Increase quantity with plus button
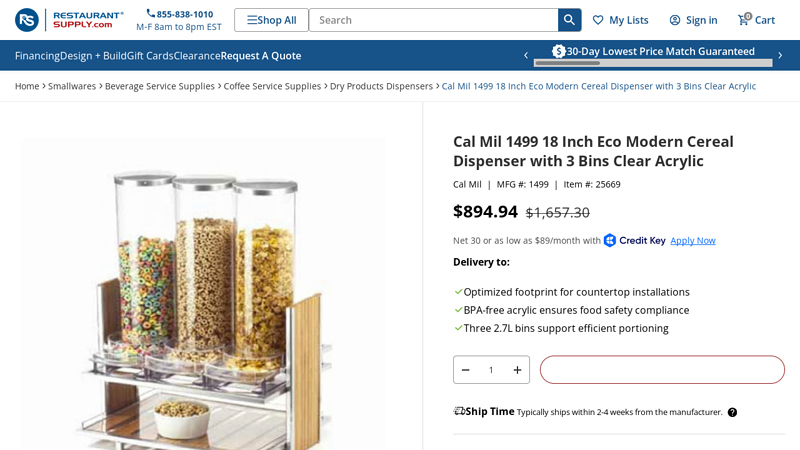Viewport: 800px width, 450px height. [517, 370]
